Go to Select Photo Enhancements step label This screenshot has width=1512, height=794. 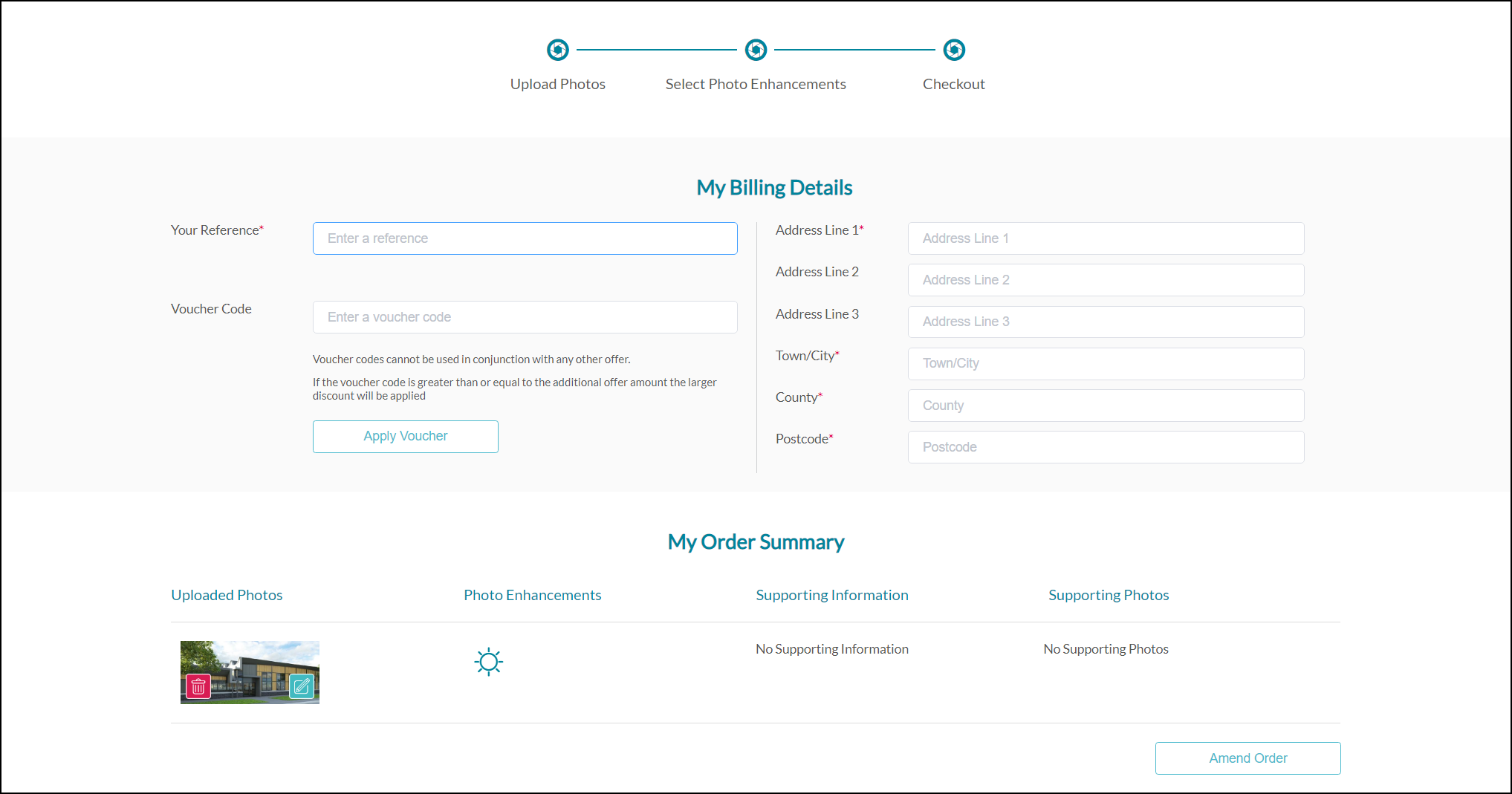(x=756, y=85)
